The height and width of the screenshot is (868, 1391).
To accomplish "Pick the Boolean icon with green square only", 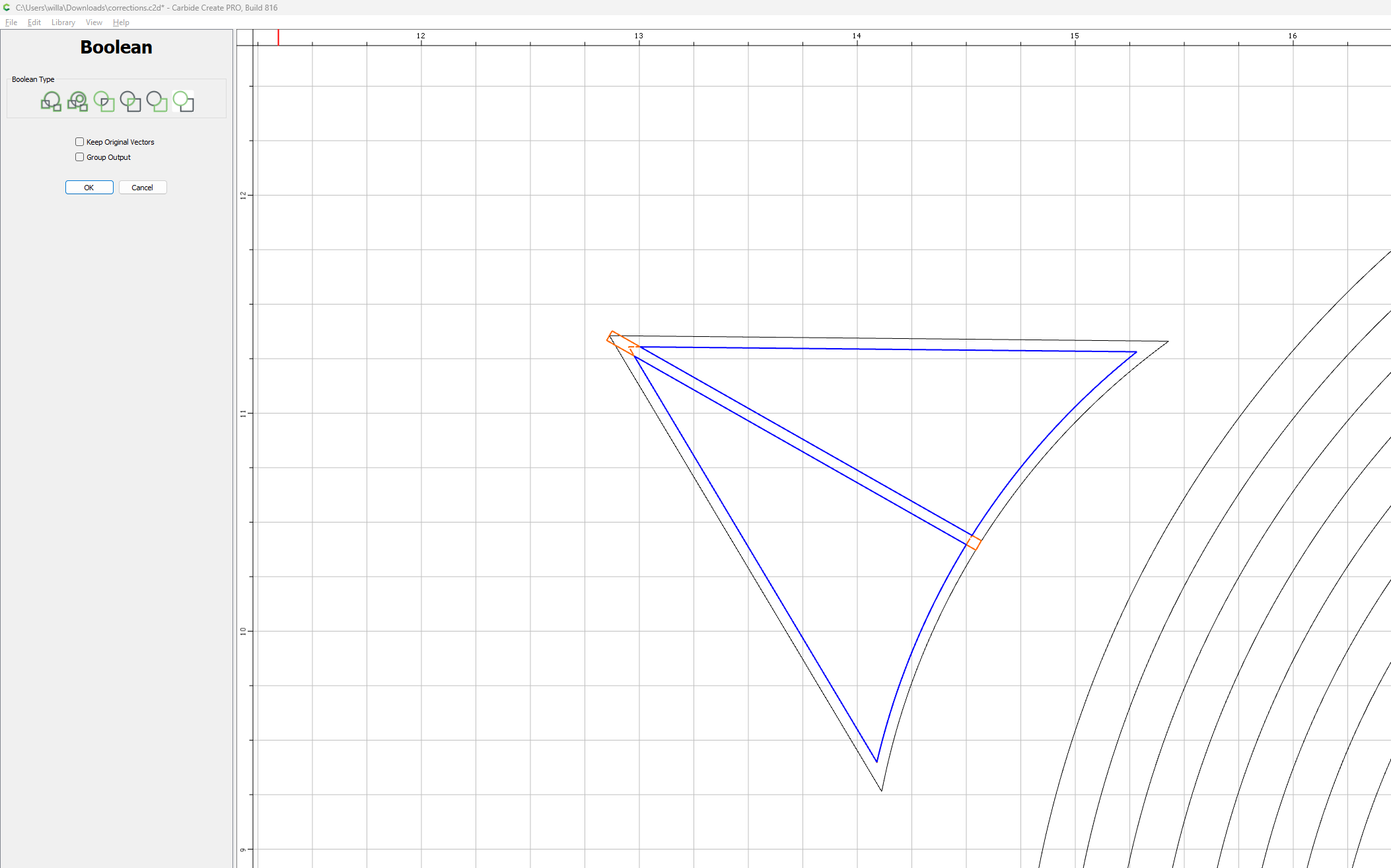I will tap(157, 102).
